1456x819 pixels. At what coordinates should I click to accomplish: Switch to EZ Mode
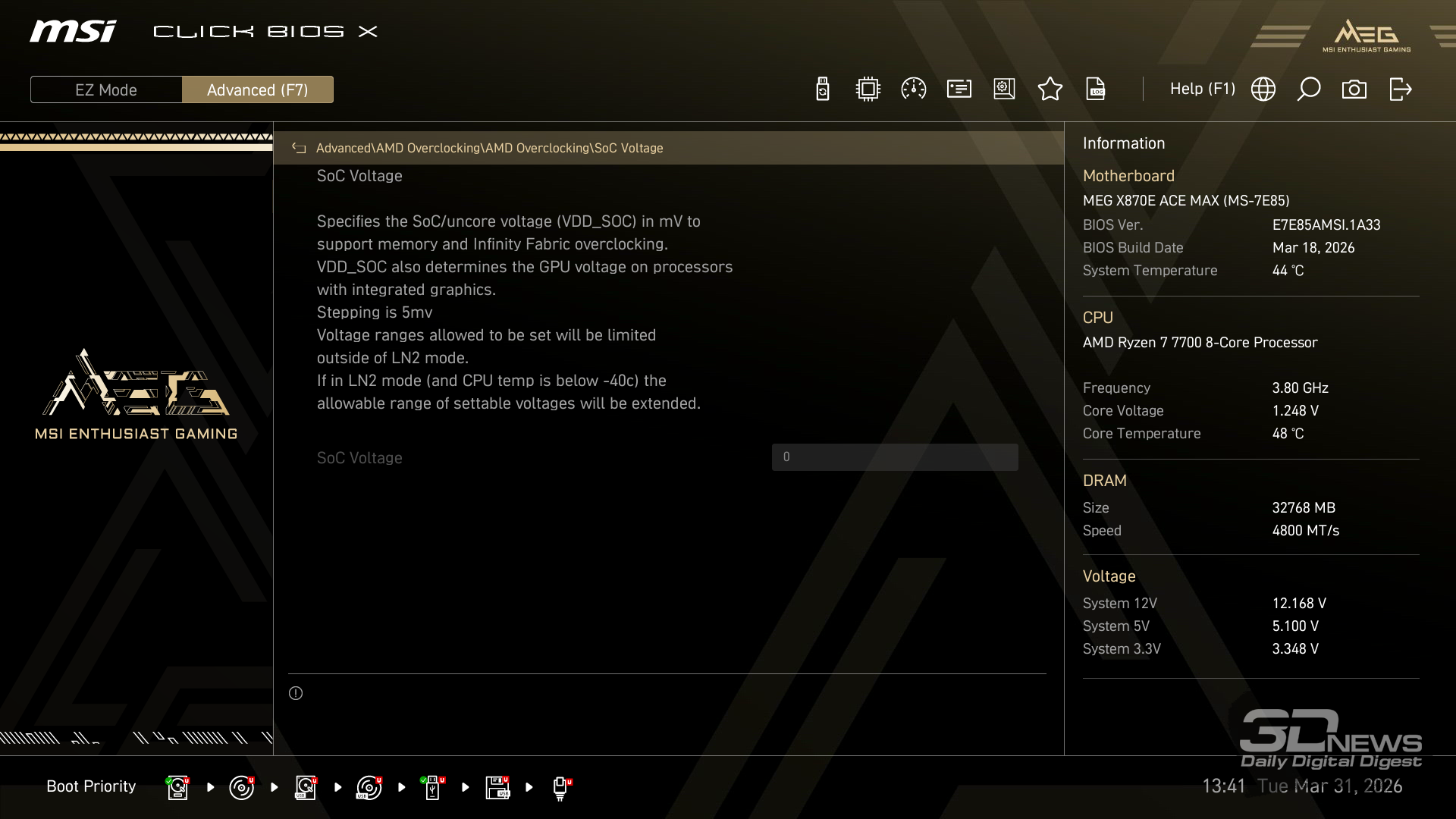point(106,89)
